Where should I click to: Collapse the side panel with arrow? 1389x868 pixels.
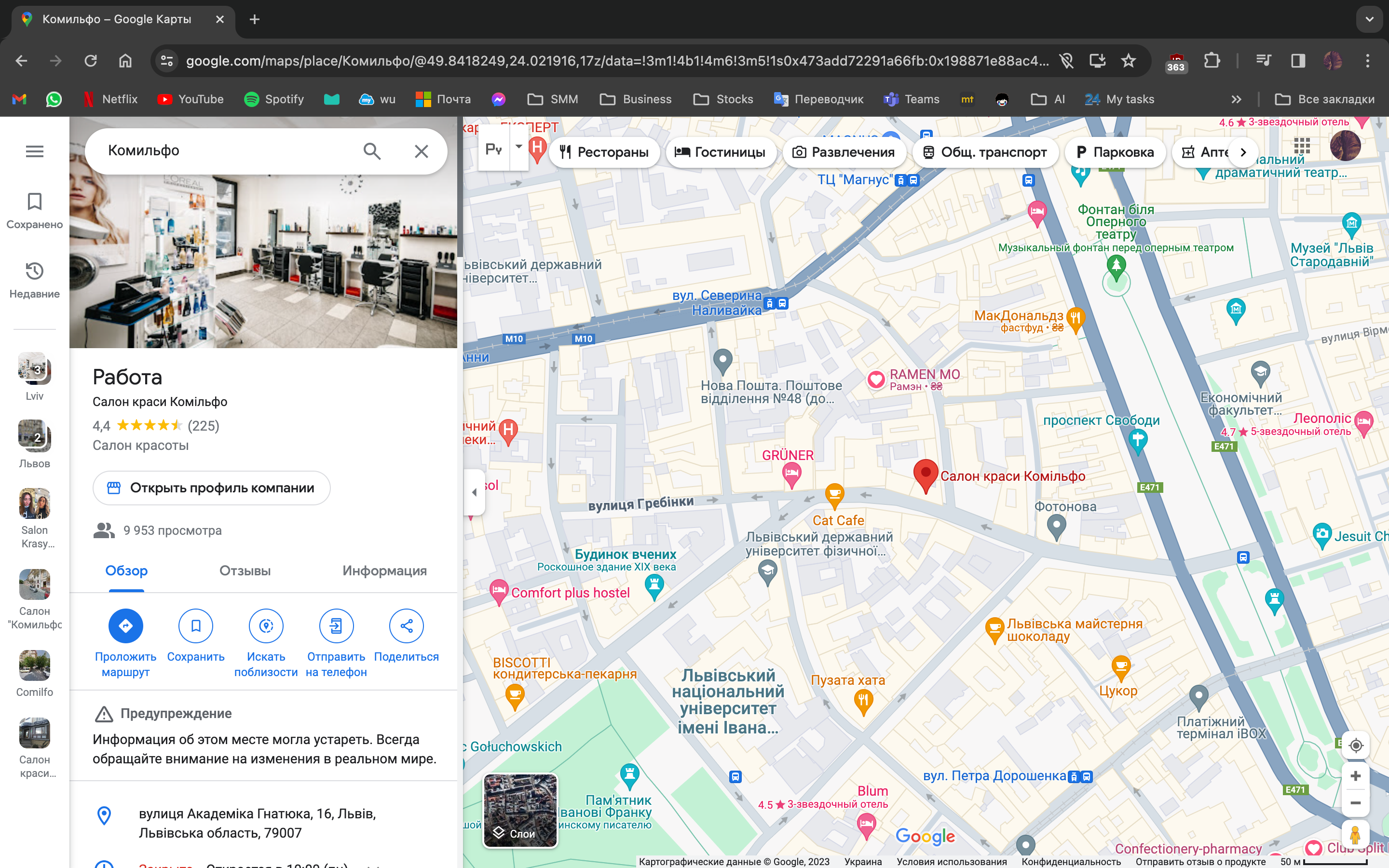tap(474, 492)
